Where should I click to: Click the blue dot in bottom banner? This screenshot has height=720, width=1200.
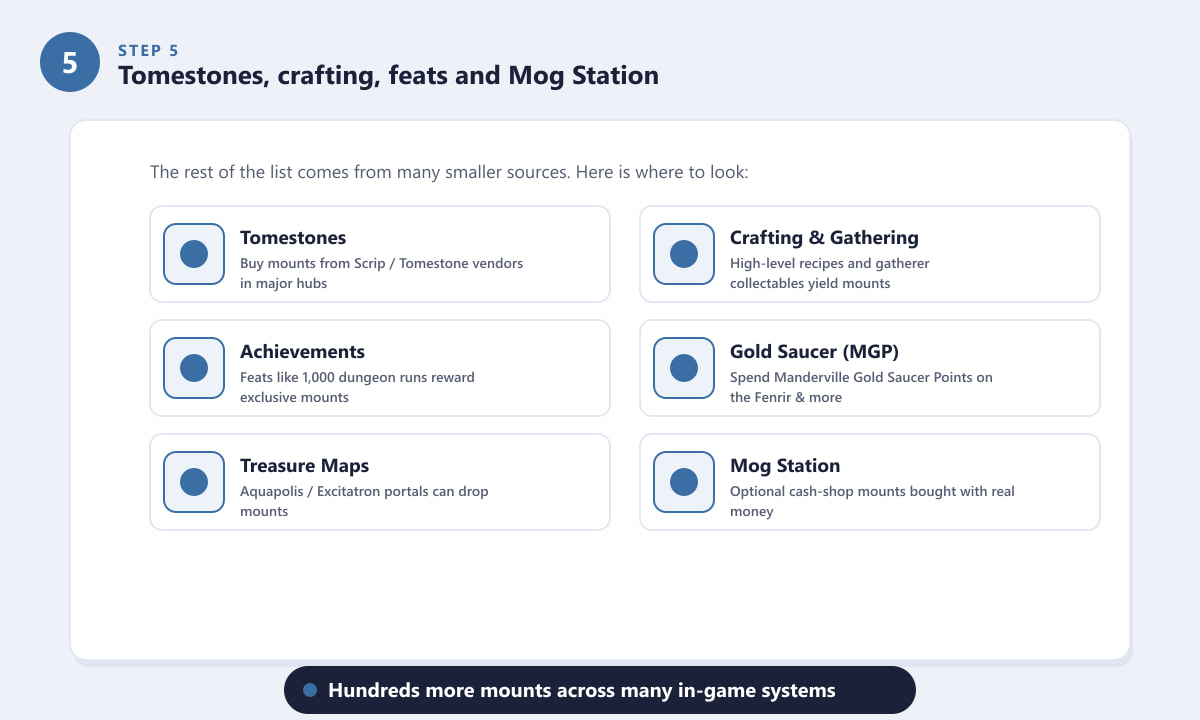[310, 690]
